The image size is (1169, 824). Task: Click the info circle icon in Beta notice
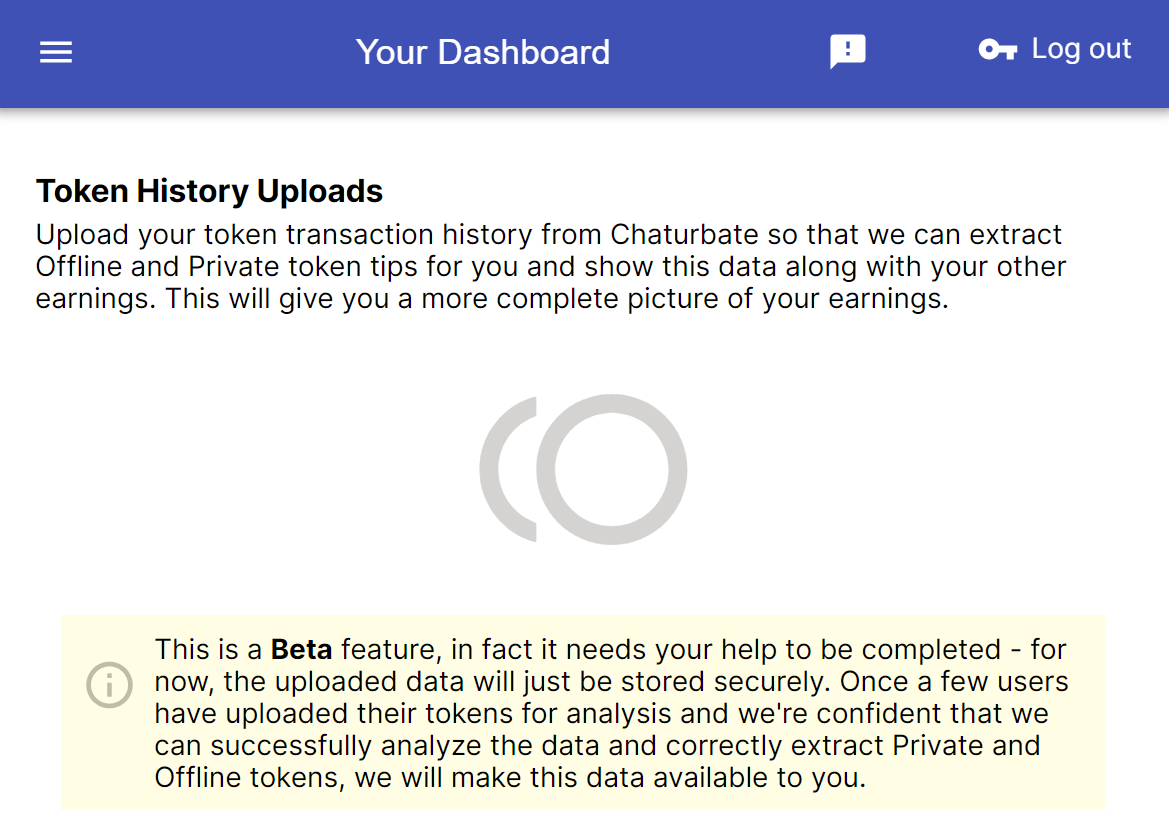109,685
